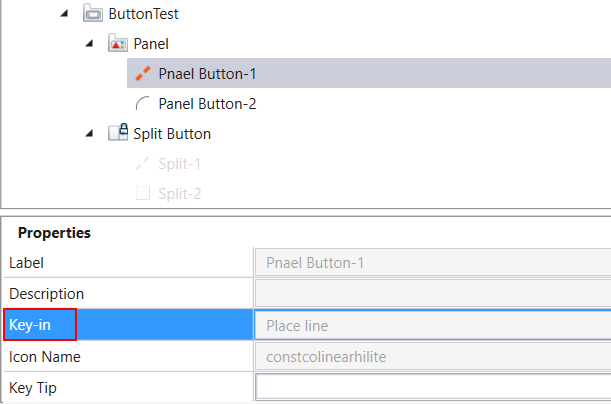
Task: Select the Split-1 tree entry
Action: click(179, 163)
